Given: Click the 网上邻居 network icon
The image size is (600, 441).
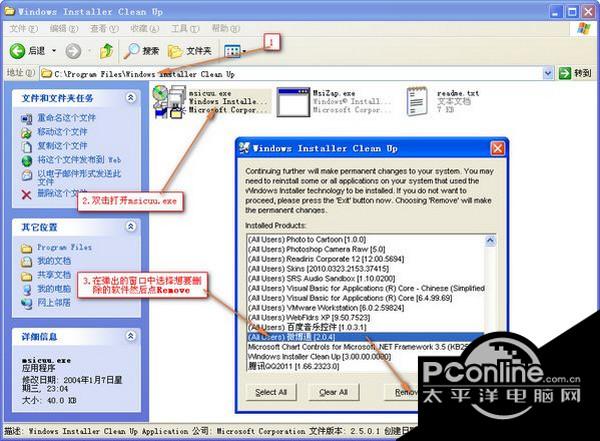Looking at the screenshot, I should (x=27, y=303).
